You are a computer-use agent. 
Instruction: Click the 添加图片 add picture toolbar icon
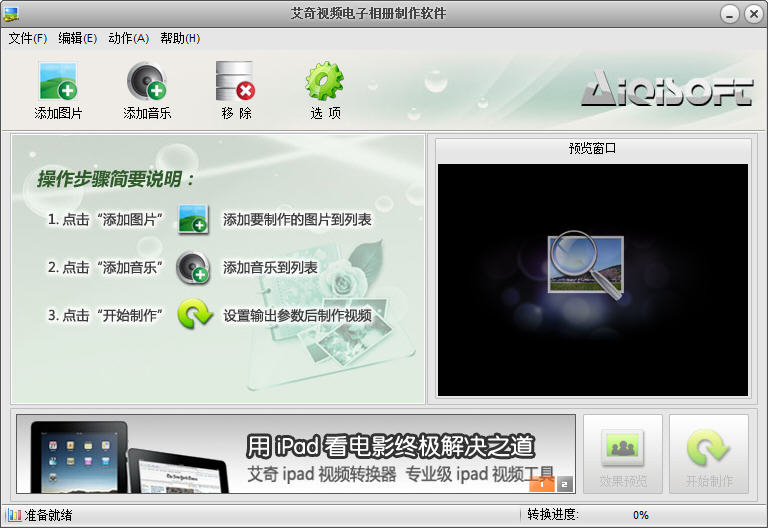tap(58, 81)
